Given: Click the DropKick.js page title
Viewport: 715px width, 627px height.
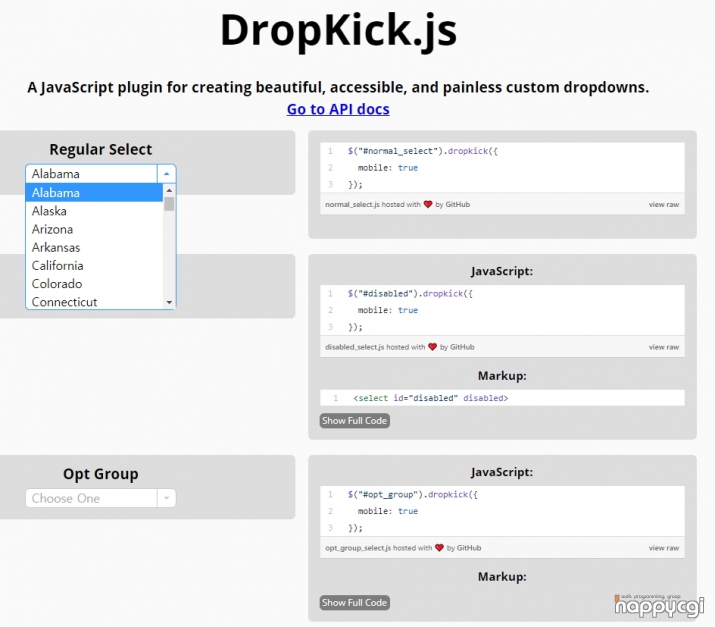Looking at the screenshot, I should (x=338, y=30).
